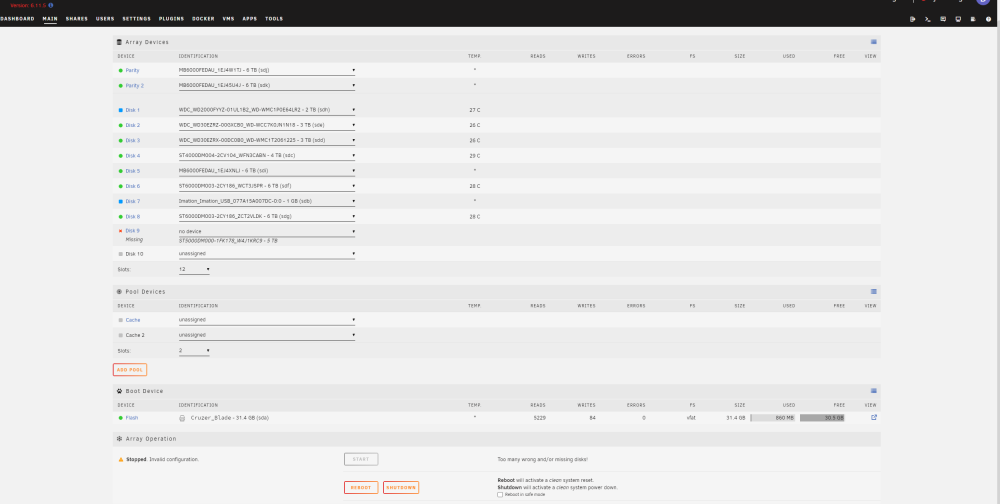Switch to the Users tab
The height and width of the screenshot is (504, 1000).
(105, 19)
